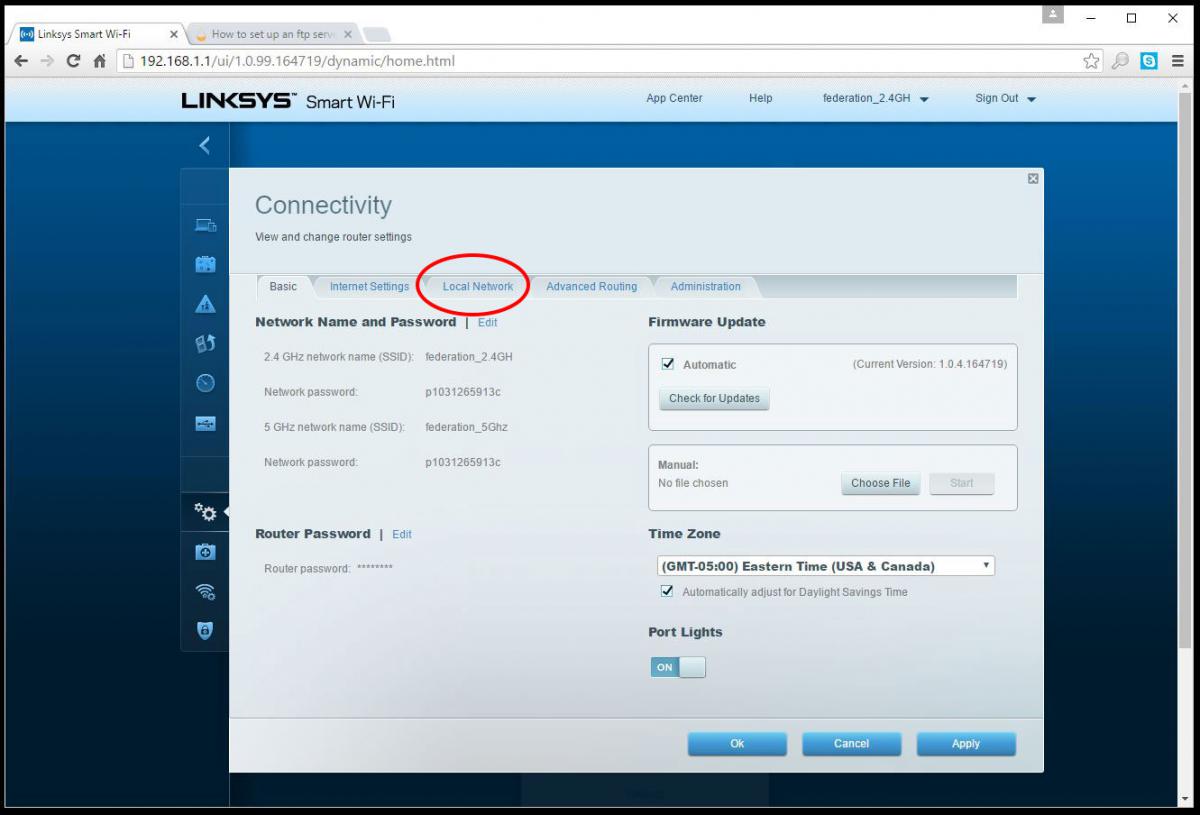
Task: Switch to Internet Settings tab
Action: coord(369,286)
